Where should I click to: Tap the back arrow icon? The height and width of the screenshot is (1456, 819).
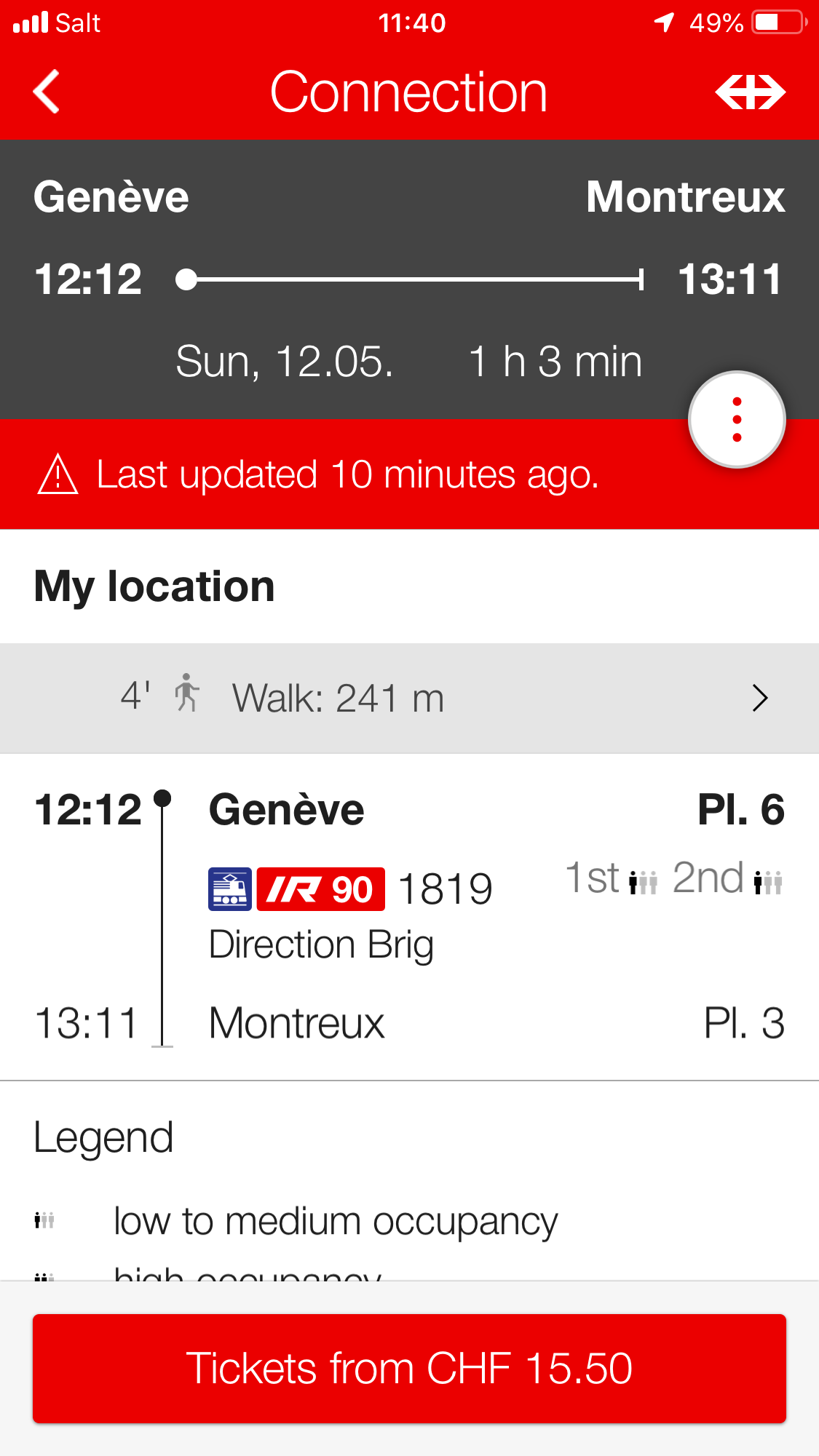[47, 92]
